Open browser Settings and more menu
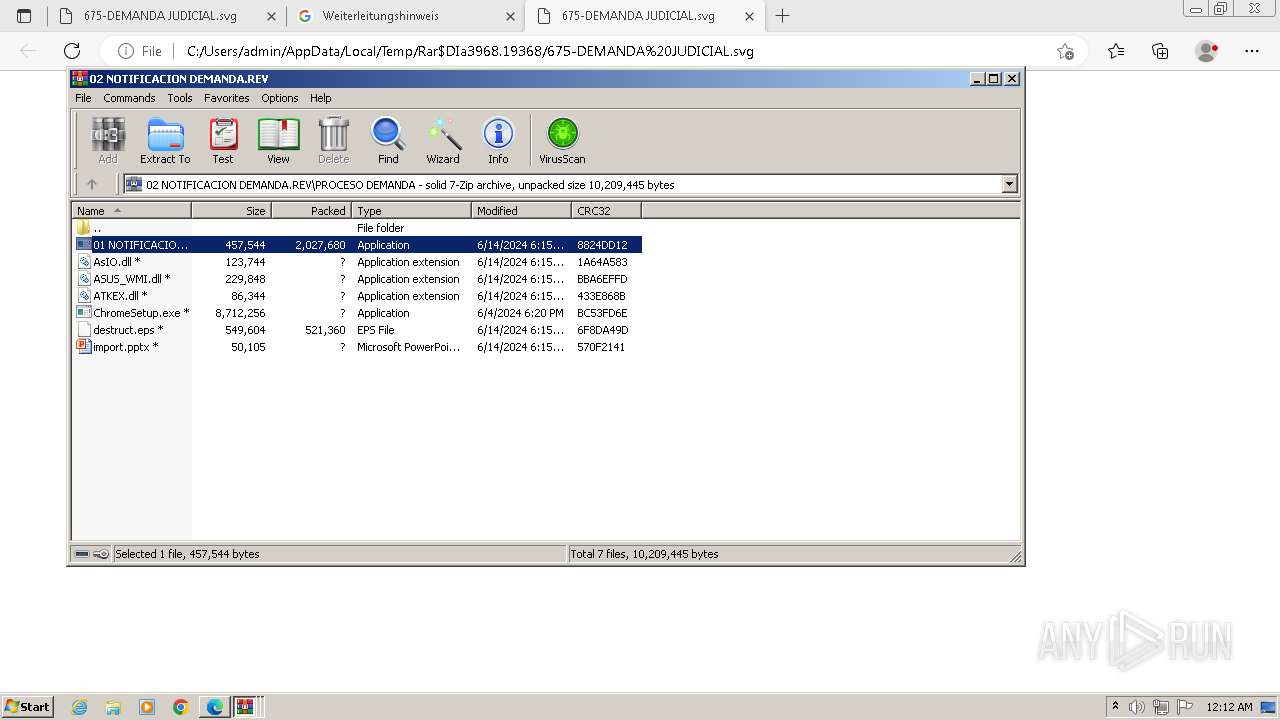The image size is (1280, 720). pyautogui.click(x=1252, y=51)
